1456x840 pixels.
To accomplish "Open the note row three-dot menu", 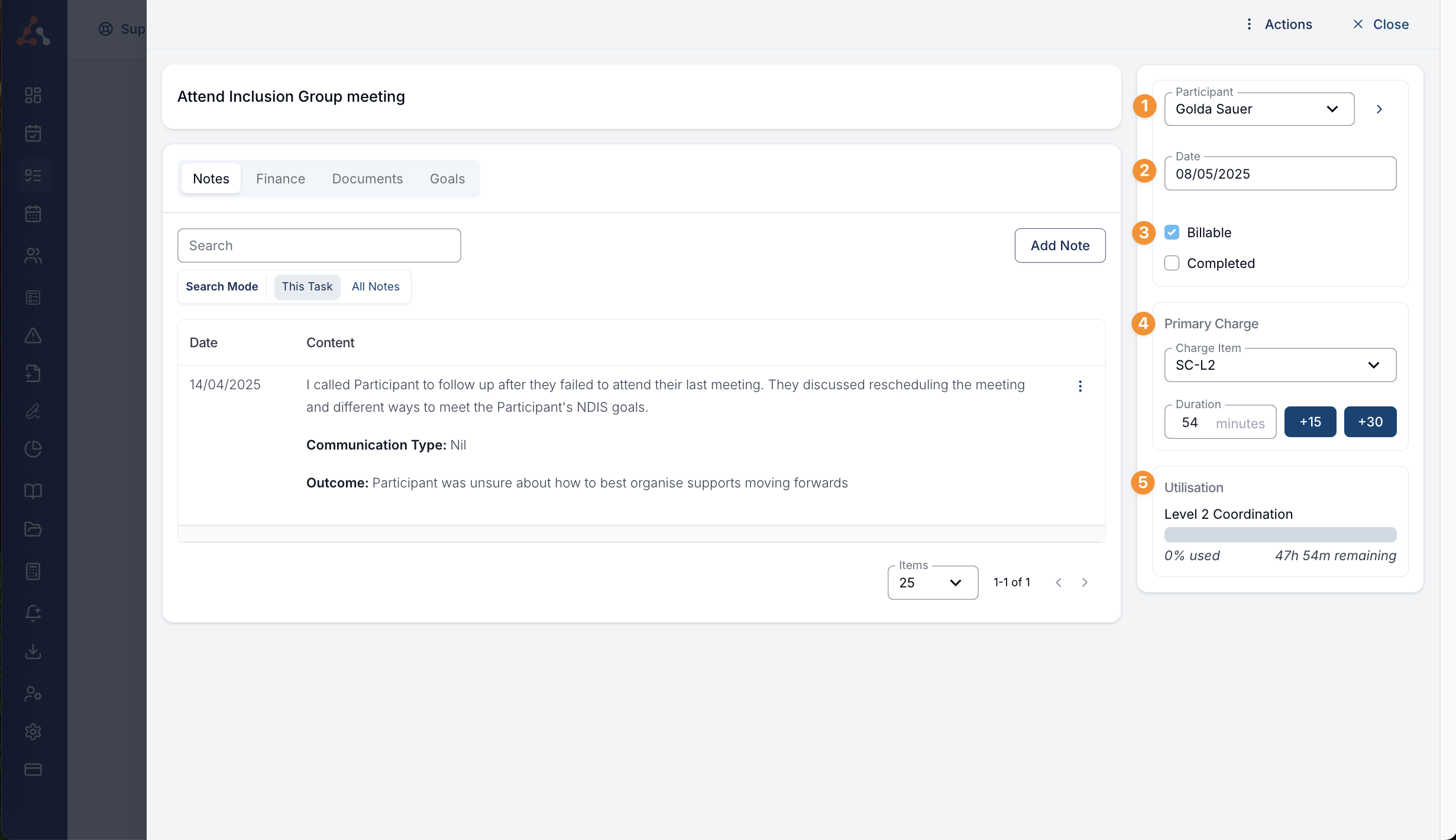I will click(x=1080, y=386).
